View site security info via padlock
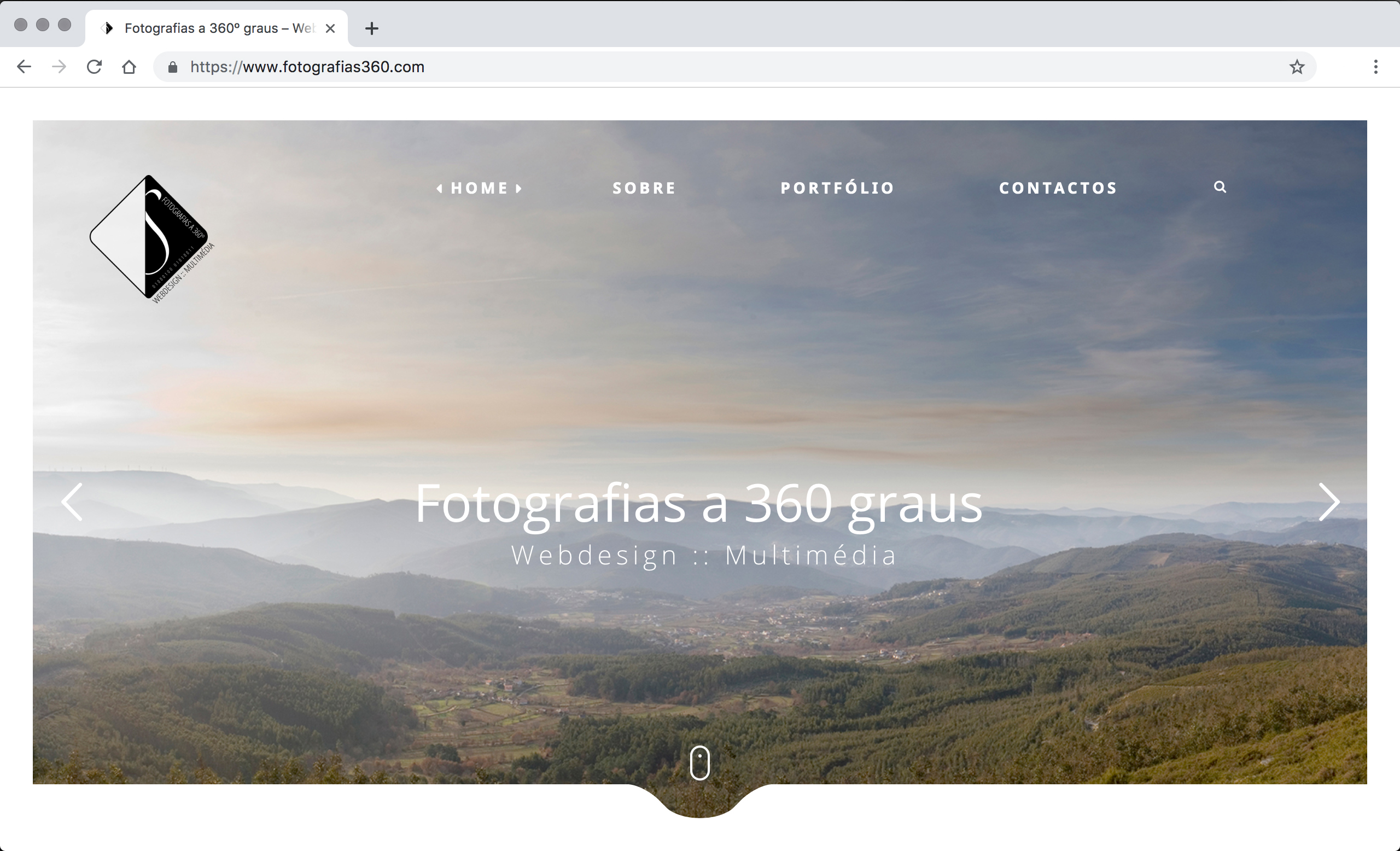Screen dimensions: 1400x851 pos(173,67)
